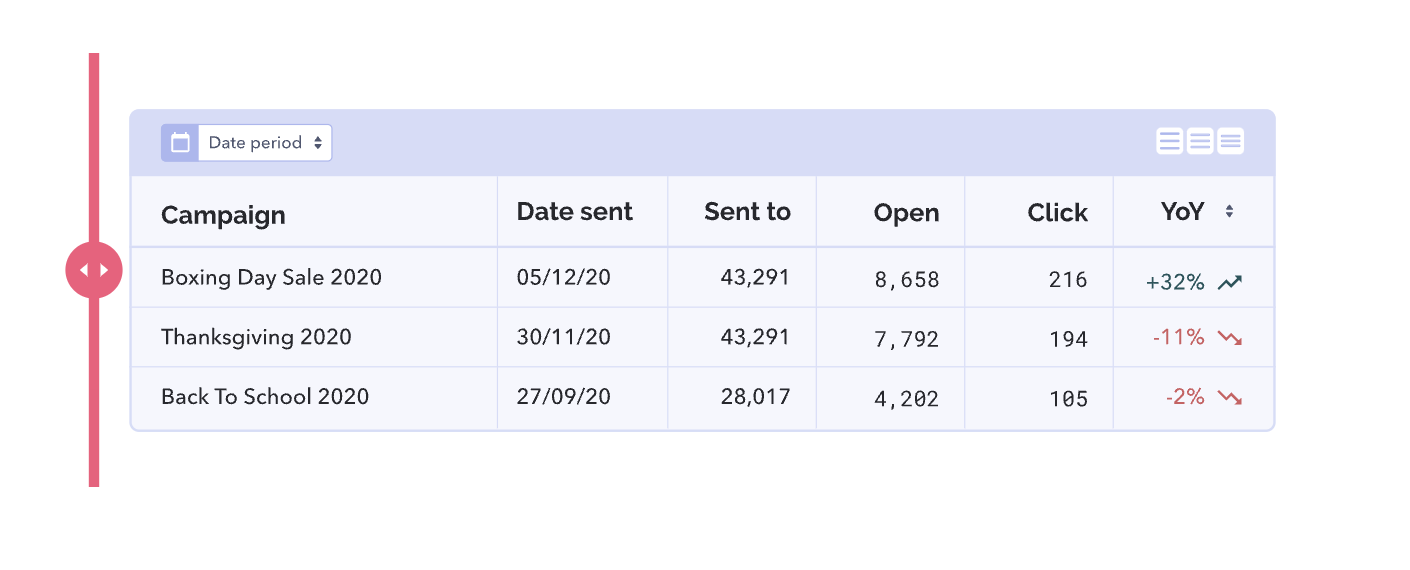Click the Open column header

pyautogui.click(x=906, y=213)
